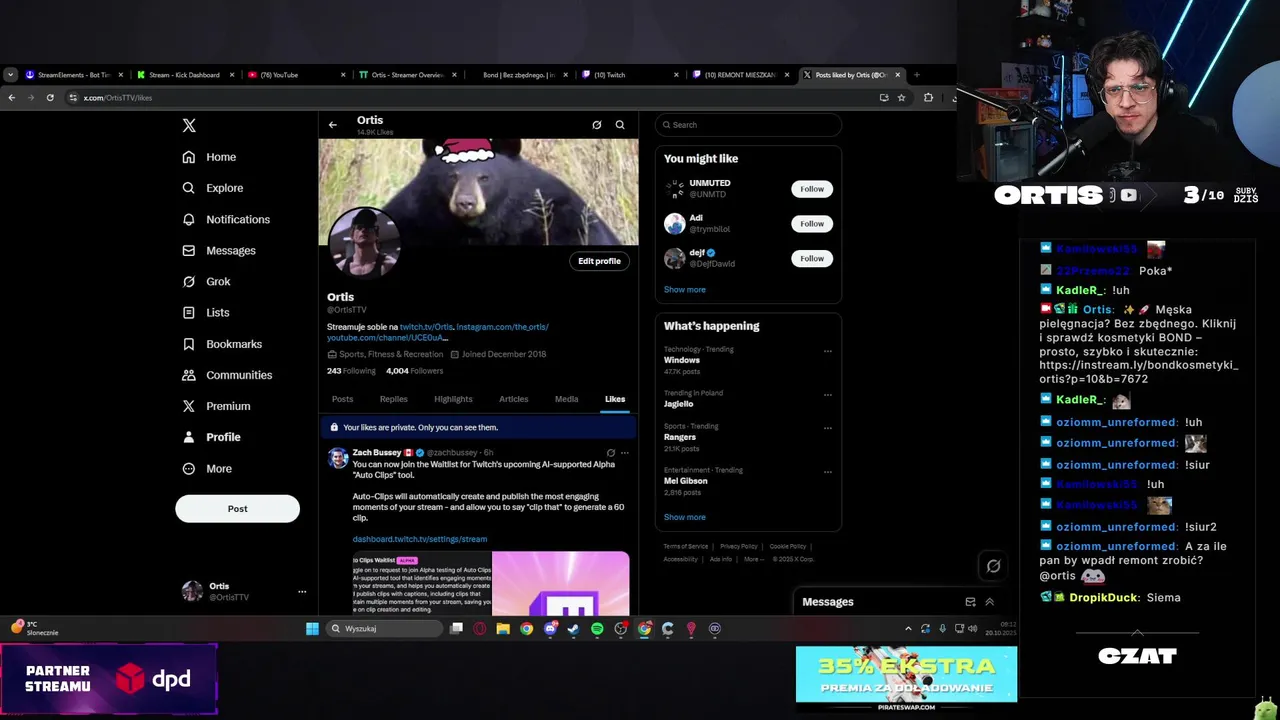Open the dashboard.twitch.tv/settings/stream link
The width and height of the screenshot is (1280, 720).
click(x=420, y=539)
